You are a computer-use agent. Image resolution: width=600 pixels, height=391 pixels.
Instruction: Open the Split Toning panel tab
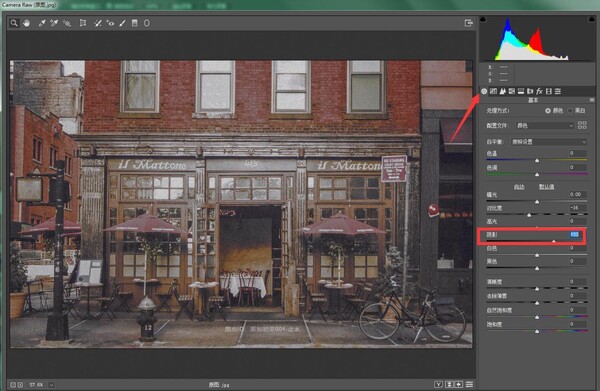521,91
